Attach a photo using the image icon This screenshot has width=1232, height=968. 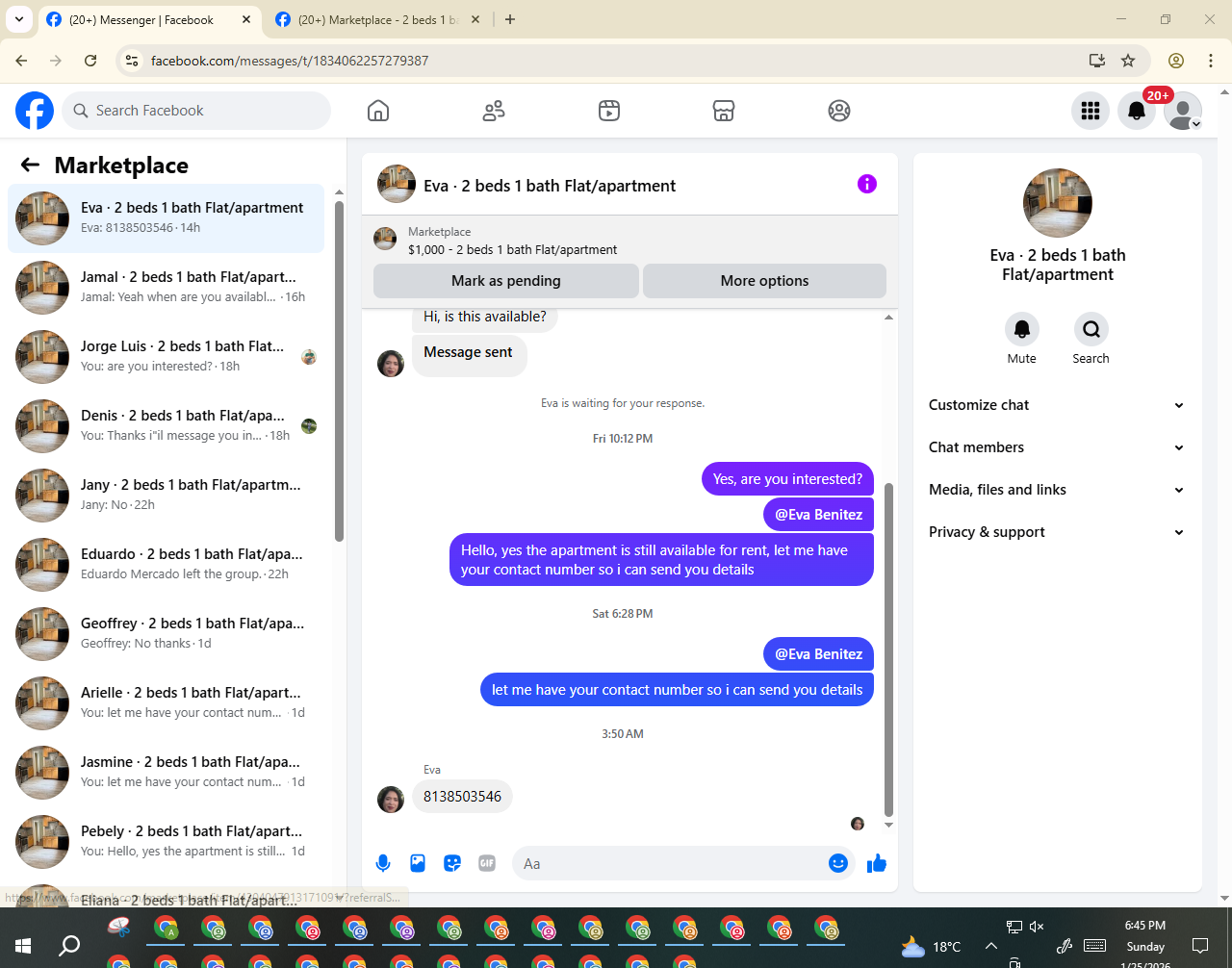(x=418, y=863)
